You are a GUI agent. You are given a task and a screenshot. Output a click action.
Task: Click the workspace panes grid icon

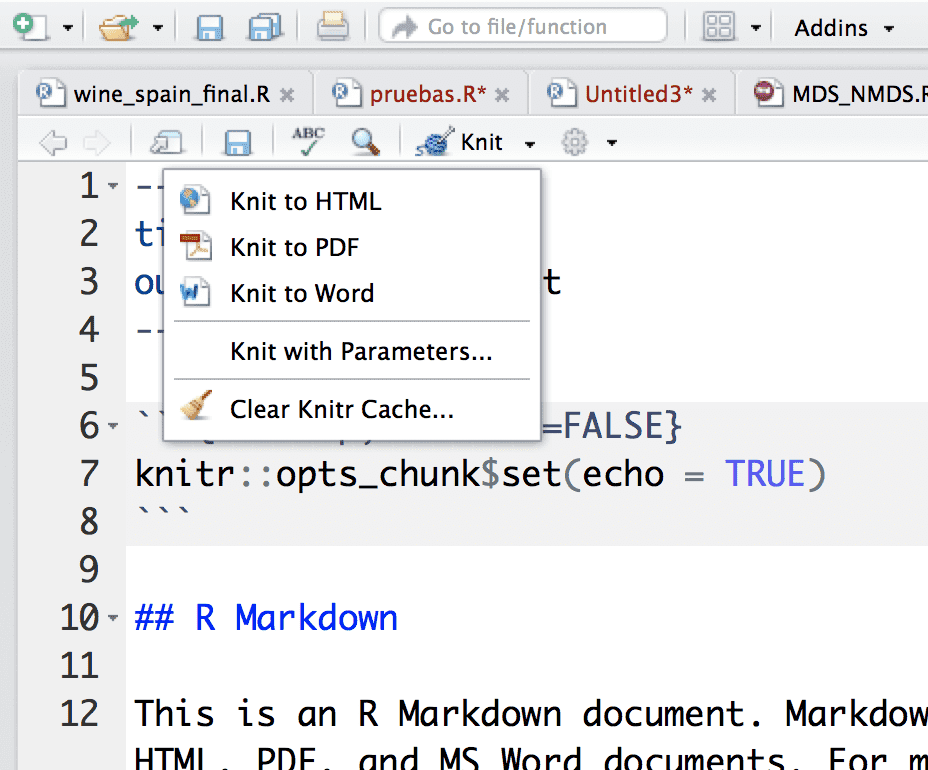tap(718, 27)
